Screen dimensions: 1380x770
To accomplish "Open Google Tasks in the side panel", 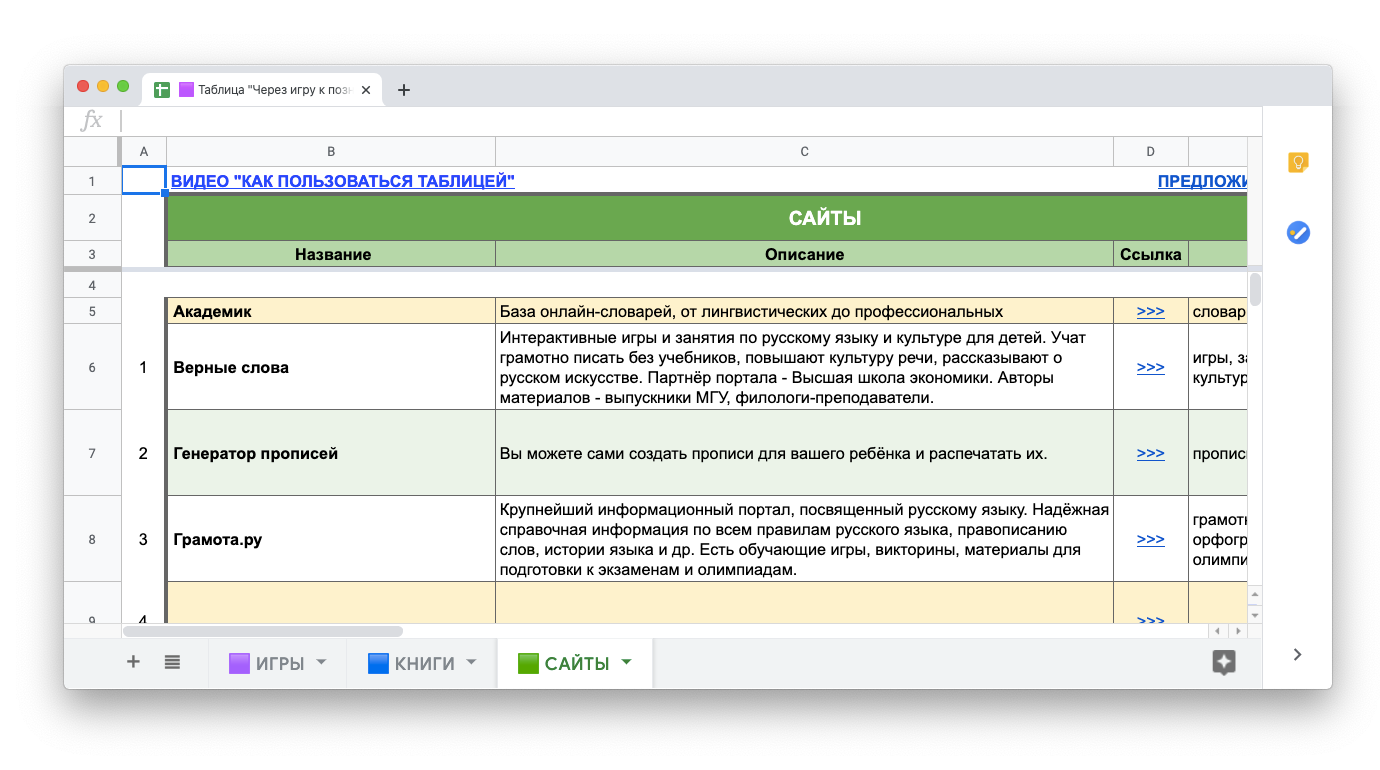I will click(x=1298, y=233).
